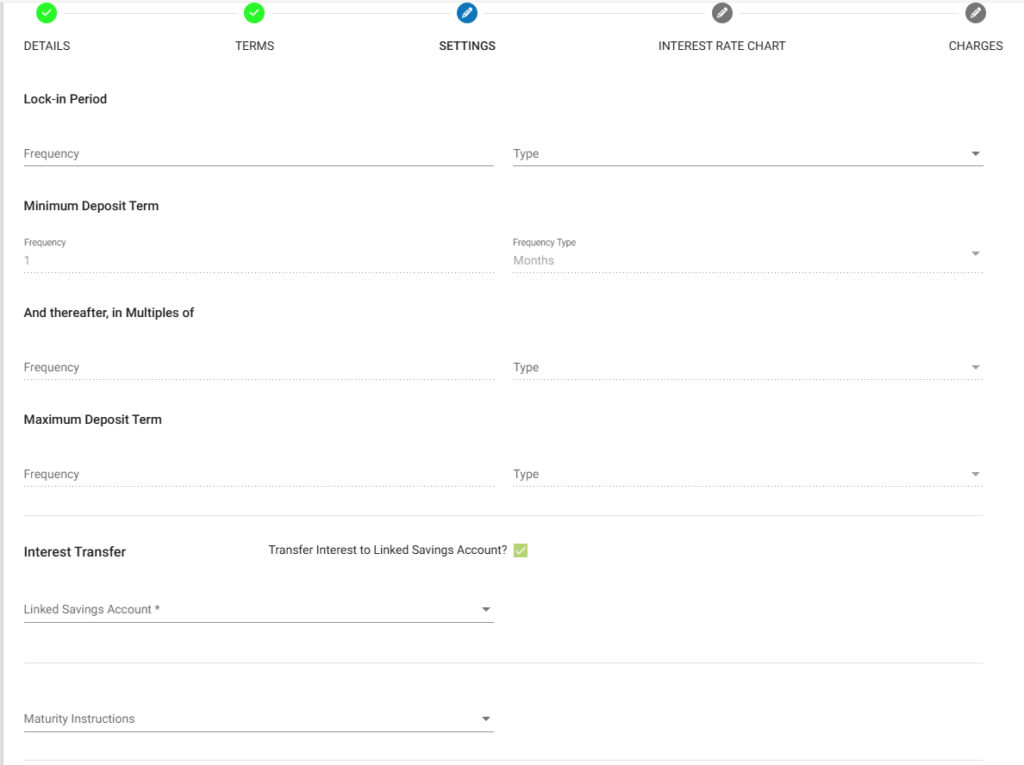Click the pencil icon above Interest Rate Chart

click(722, 13)
